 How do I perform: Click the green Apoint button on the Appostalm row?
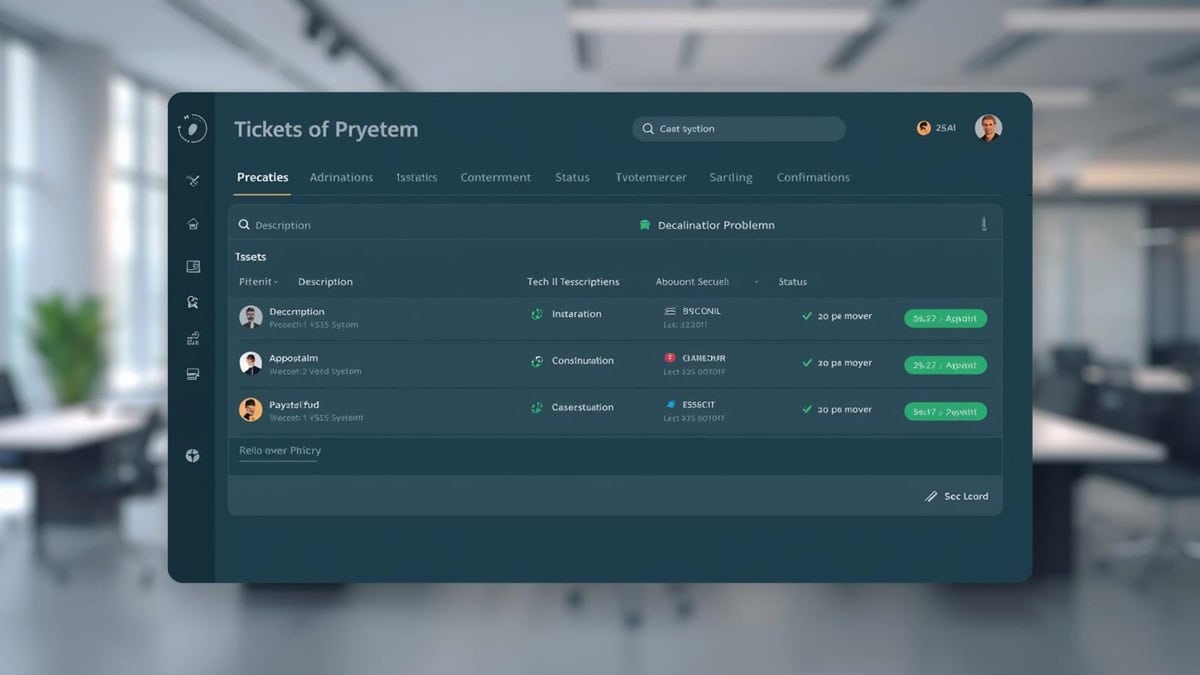tap(945, 364)
